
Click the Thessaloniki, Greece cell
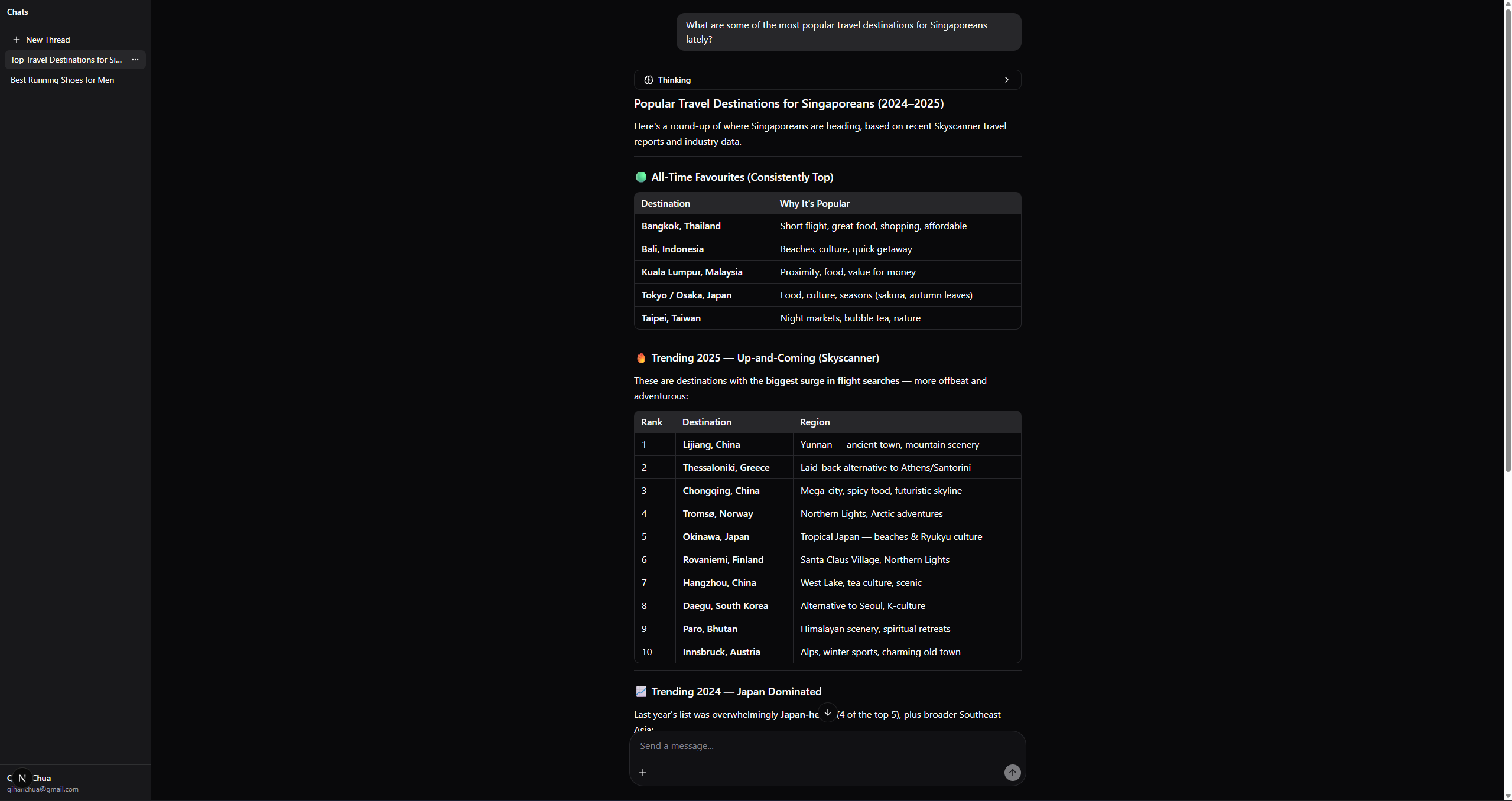[x=734, y=468]
